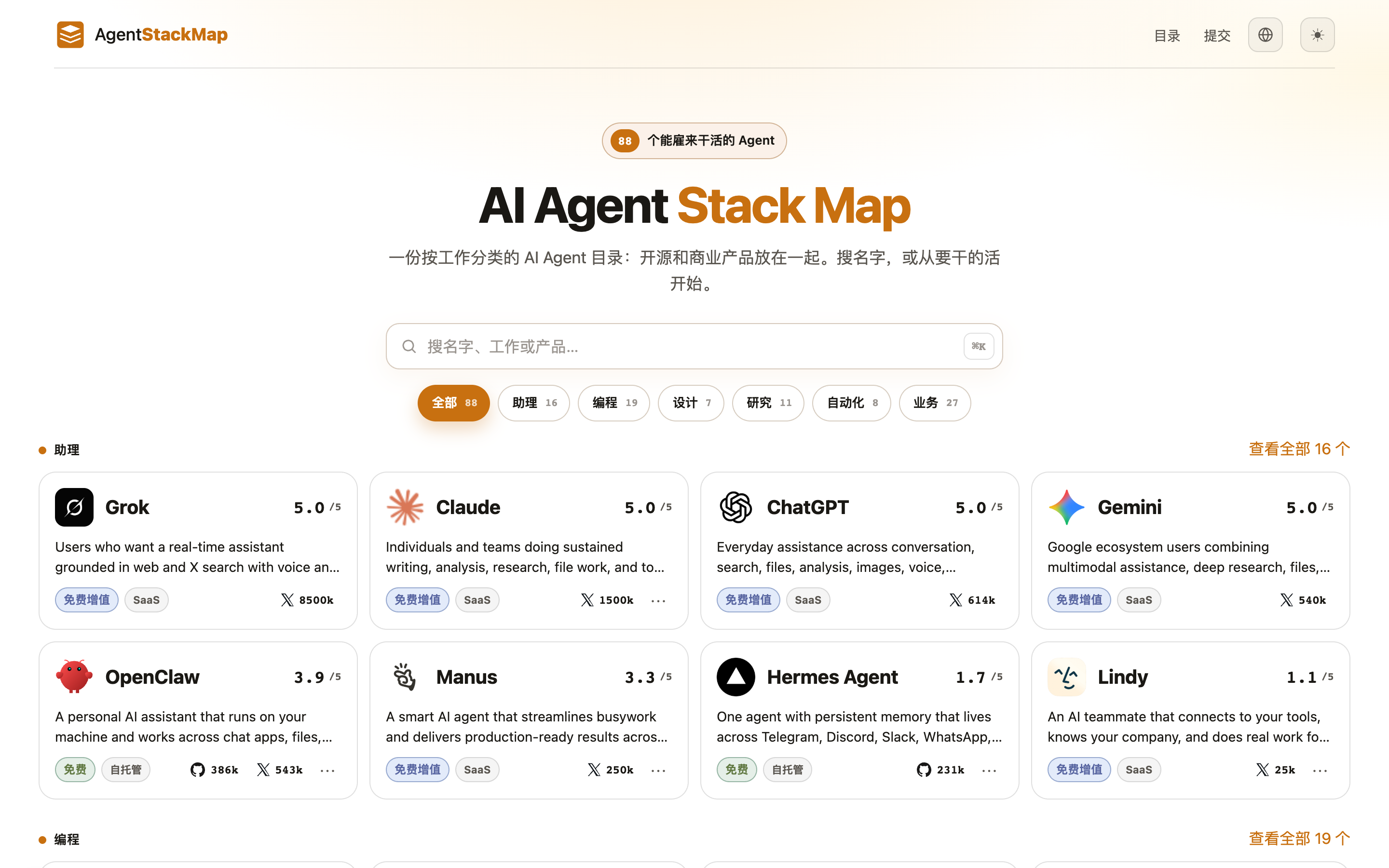1389x868 pixels.
Task: Select the 业务 27 filter tab
Action: point(935,403)
